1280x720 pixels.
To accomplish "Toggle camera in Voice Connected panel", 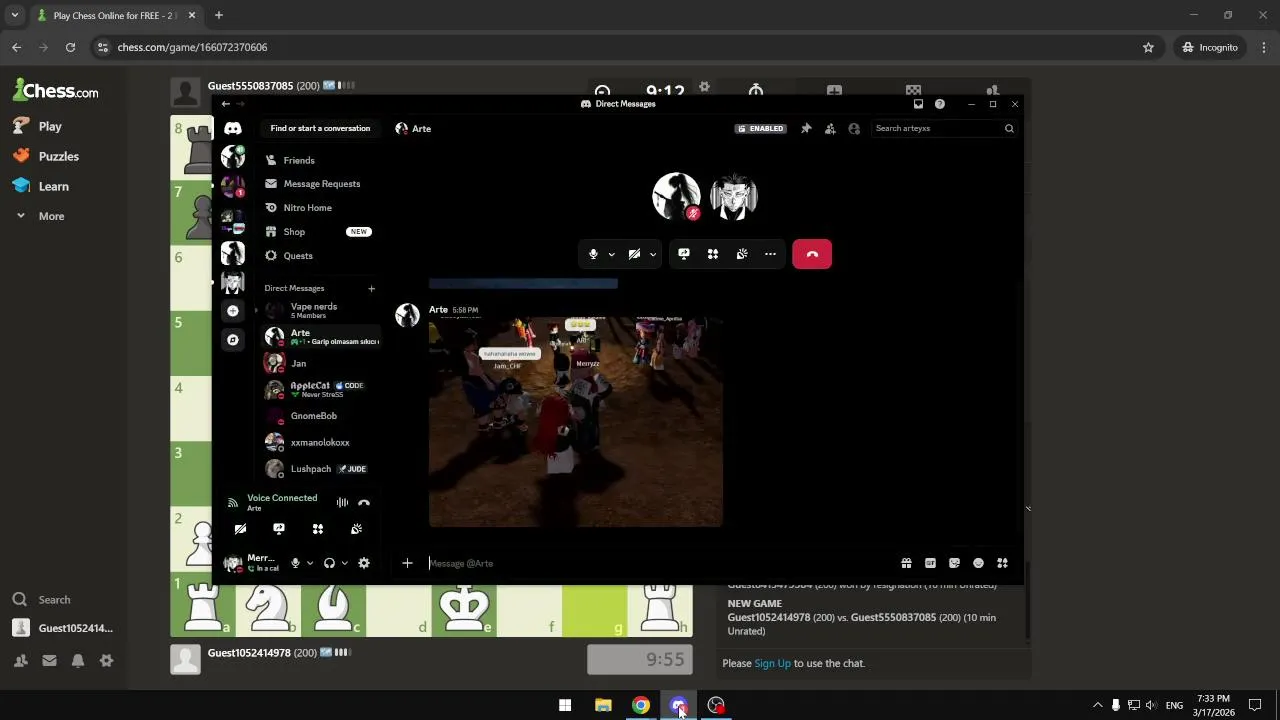I will point(240,529).
